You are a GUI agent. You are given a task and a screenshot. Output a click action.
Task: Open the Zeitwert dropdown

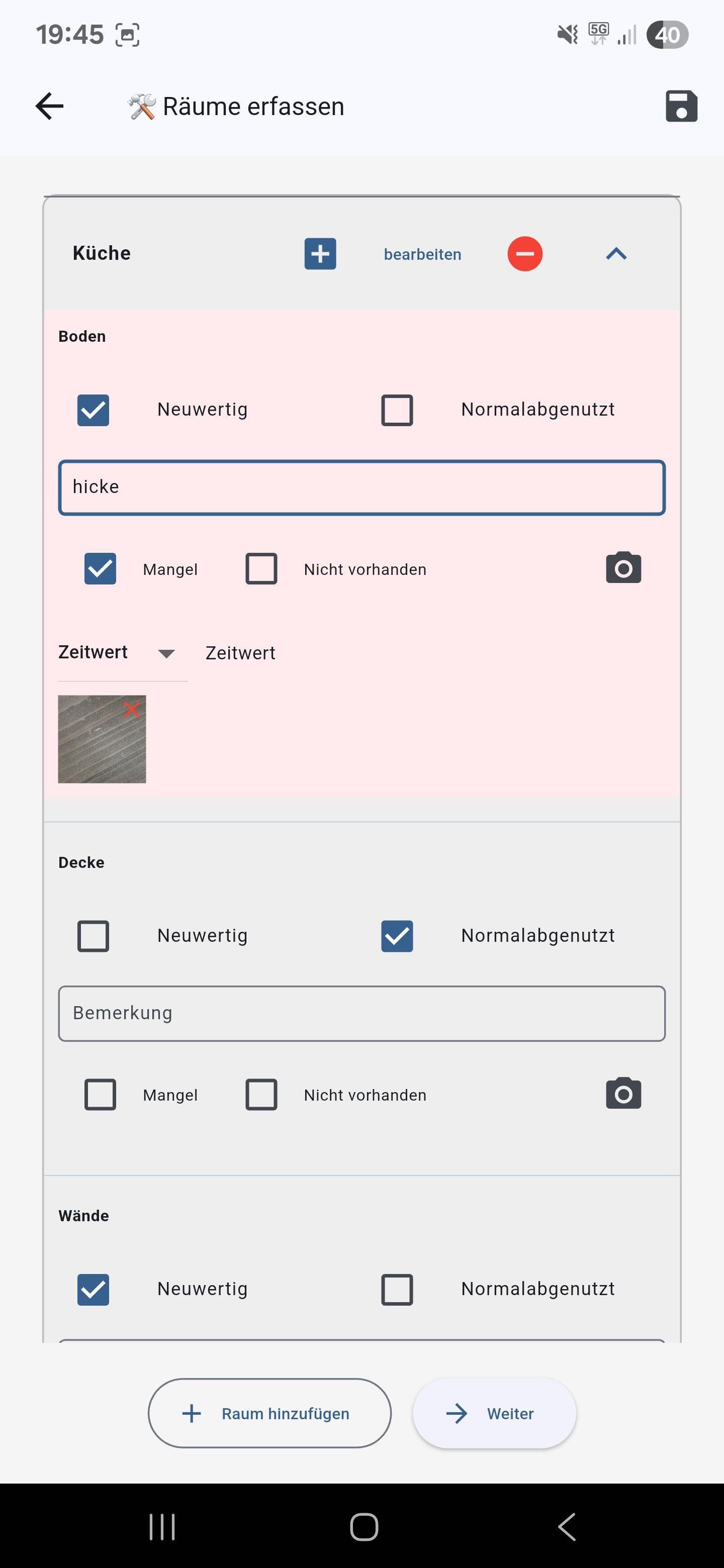(x=122, y=653)
